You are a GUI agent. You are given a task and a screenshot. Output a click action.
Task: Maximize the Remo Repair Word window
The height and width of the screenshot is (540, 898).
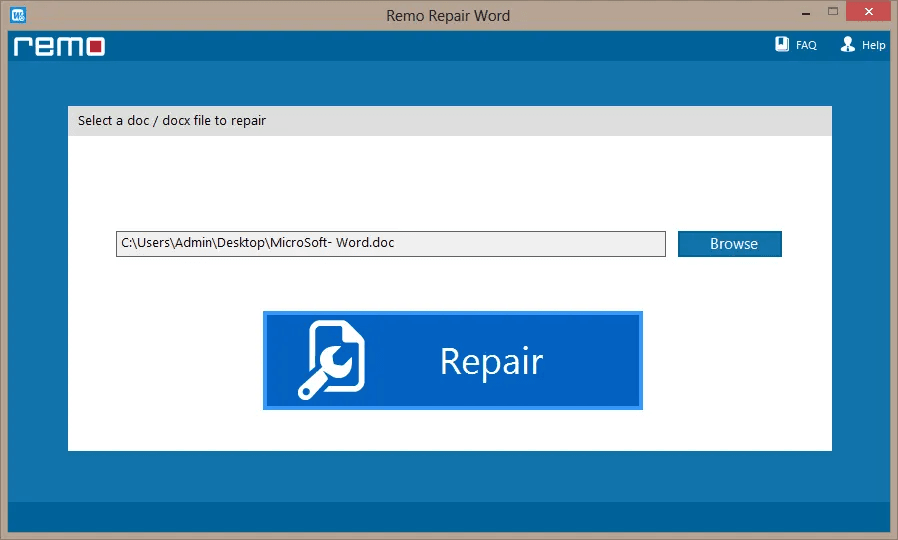click(833, 11)
